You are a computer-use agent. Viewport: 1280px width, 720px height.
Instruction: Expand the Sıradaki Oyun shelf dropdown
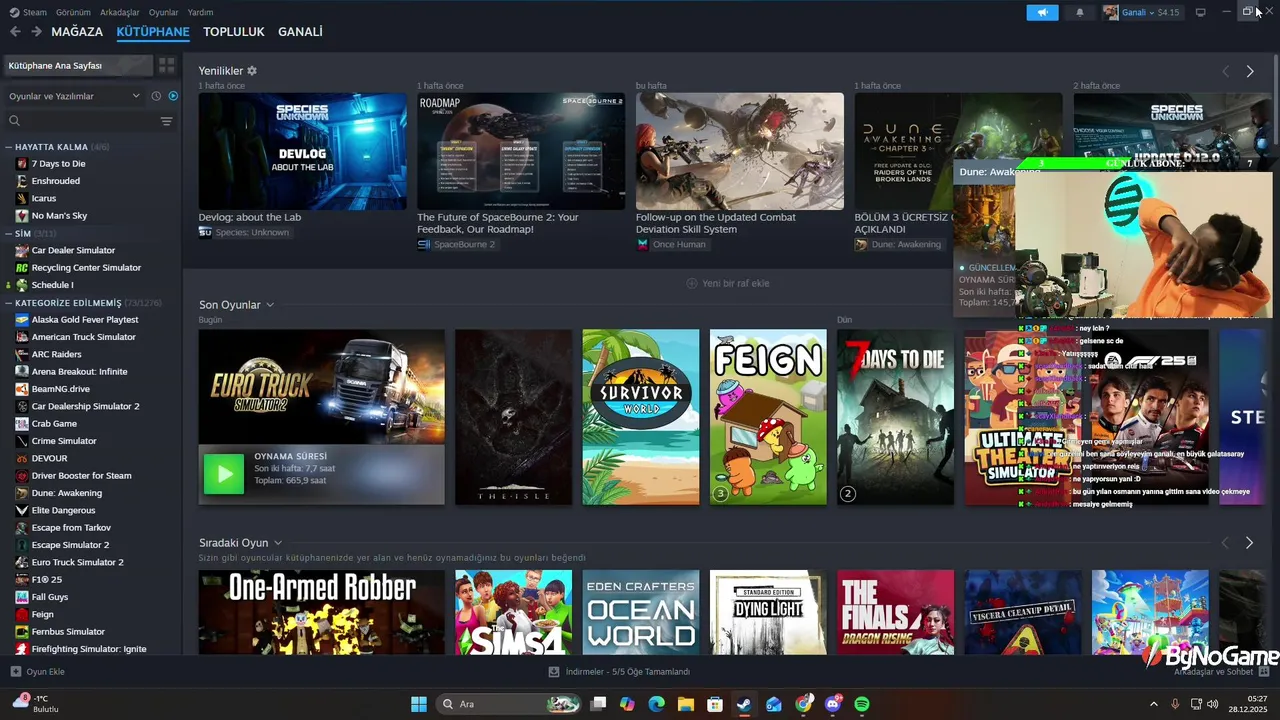(x=278, y=543)
